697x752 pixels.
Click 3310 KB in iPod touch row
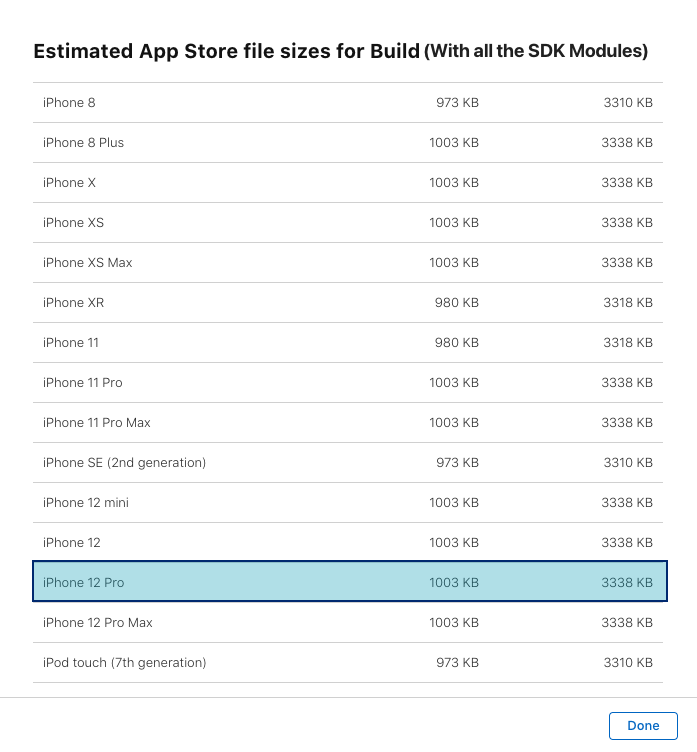click(x=628, y=662)
